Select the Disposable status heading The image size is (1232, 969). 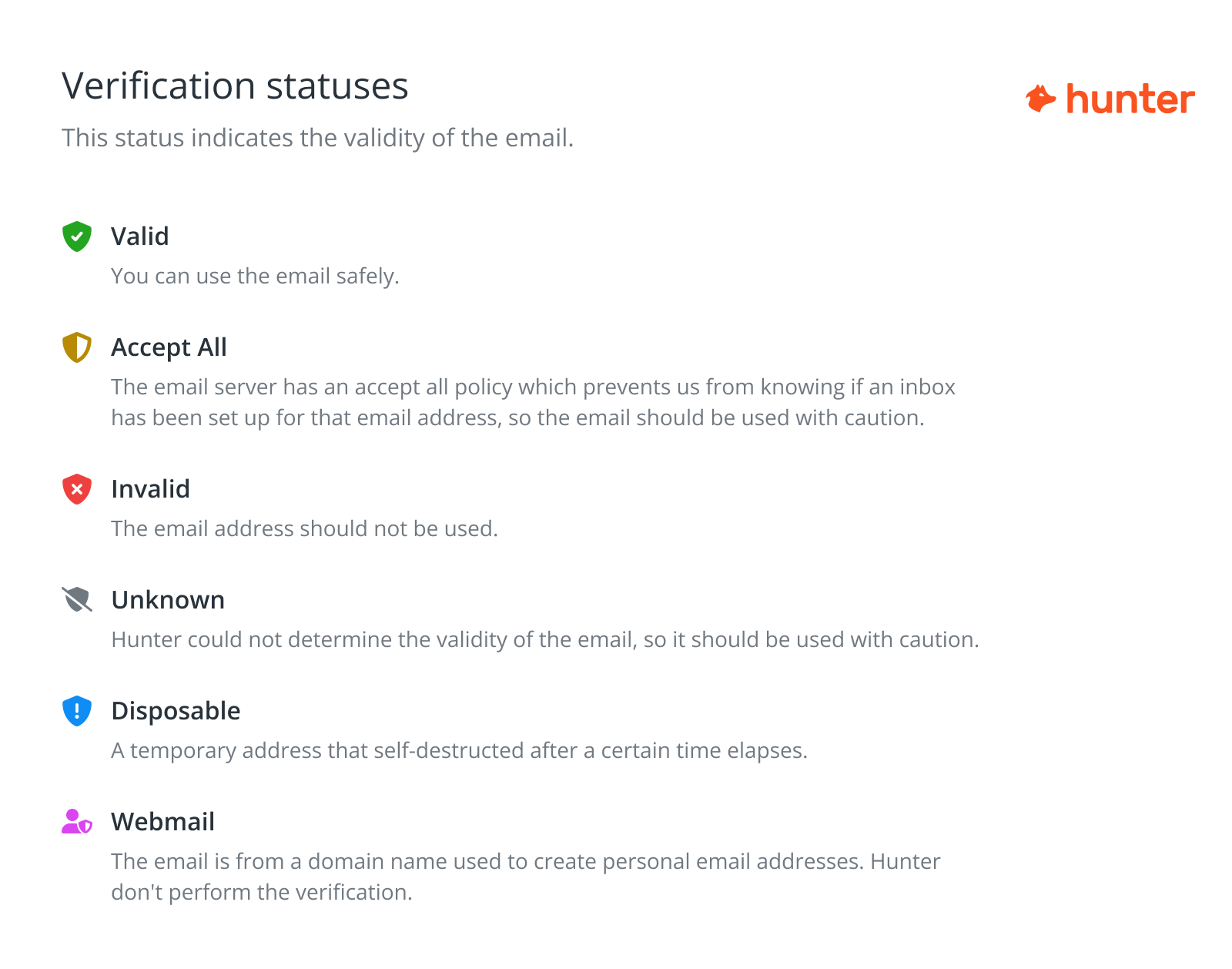(x=176, y=711)
